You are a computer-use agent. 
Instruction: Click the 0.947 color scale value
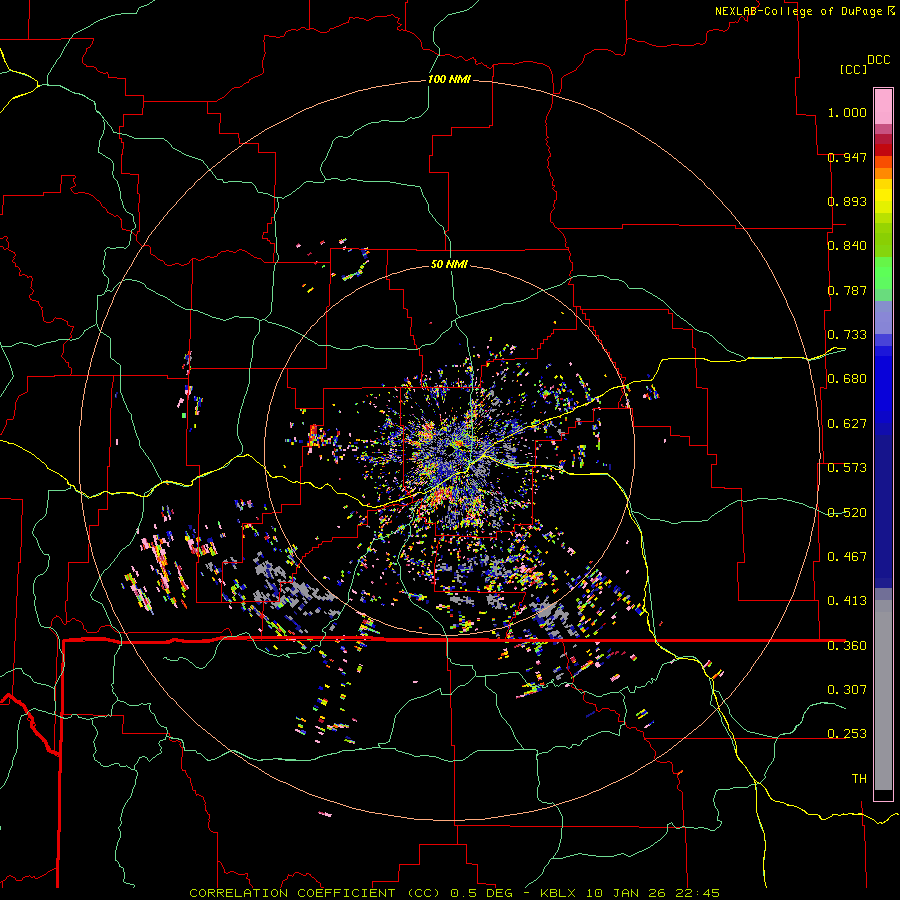(x=847, y=157)
